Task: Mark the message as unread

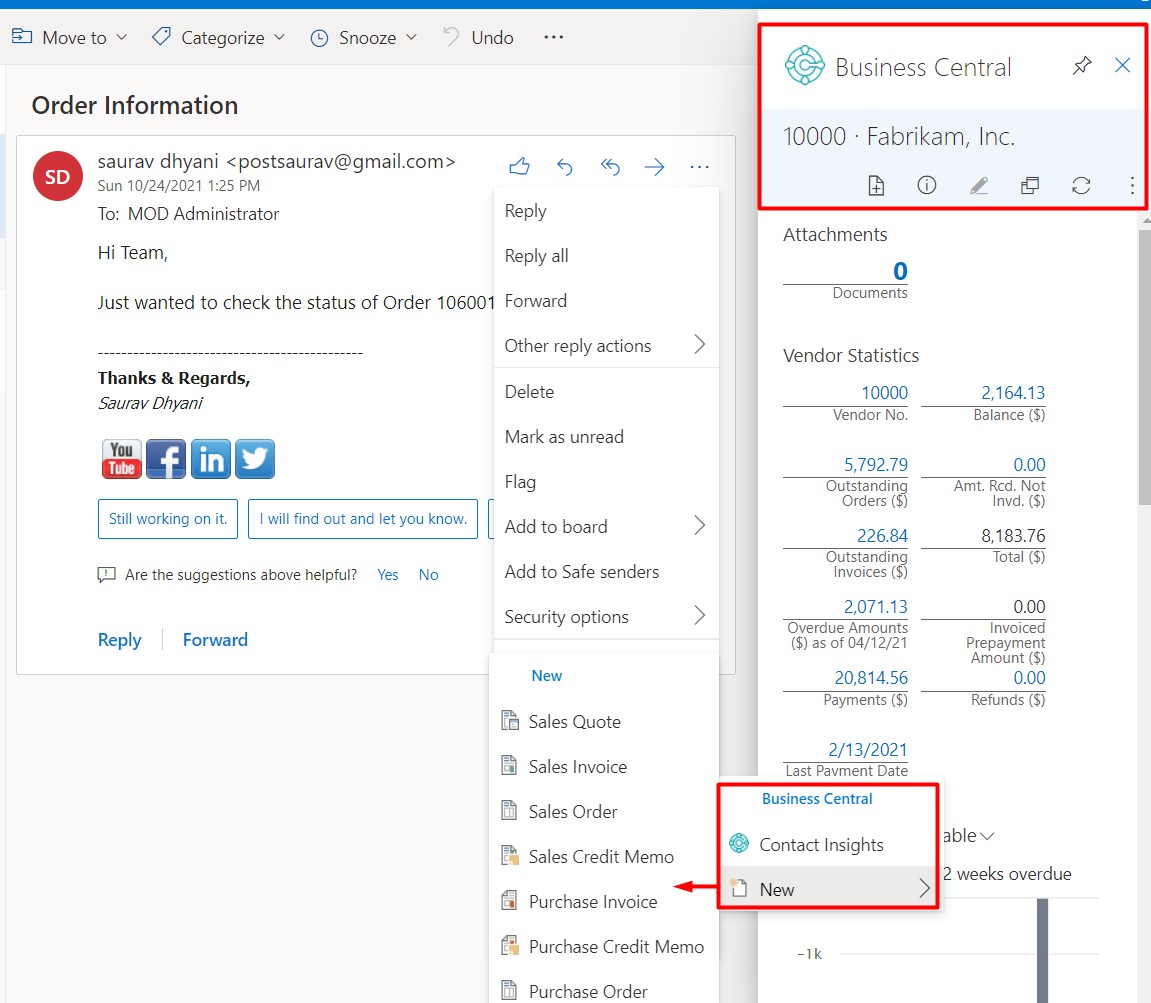Action: point(562,436)
